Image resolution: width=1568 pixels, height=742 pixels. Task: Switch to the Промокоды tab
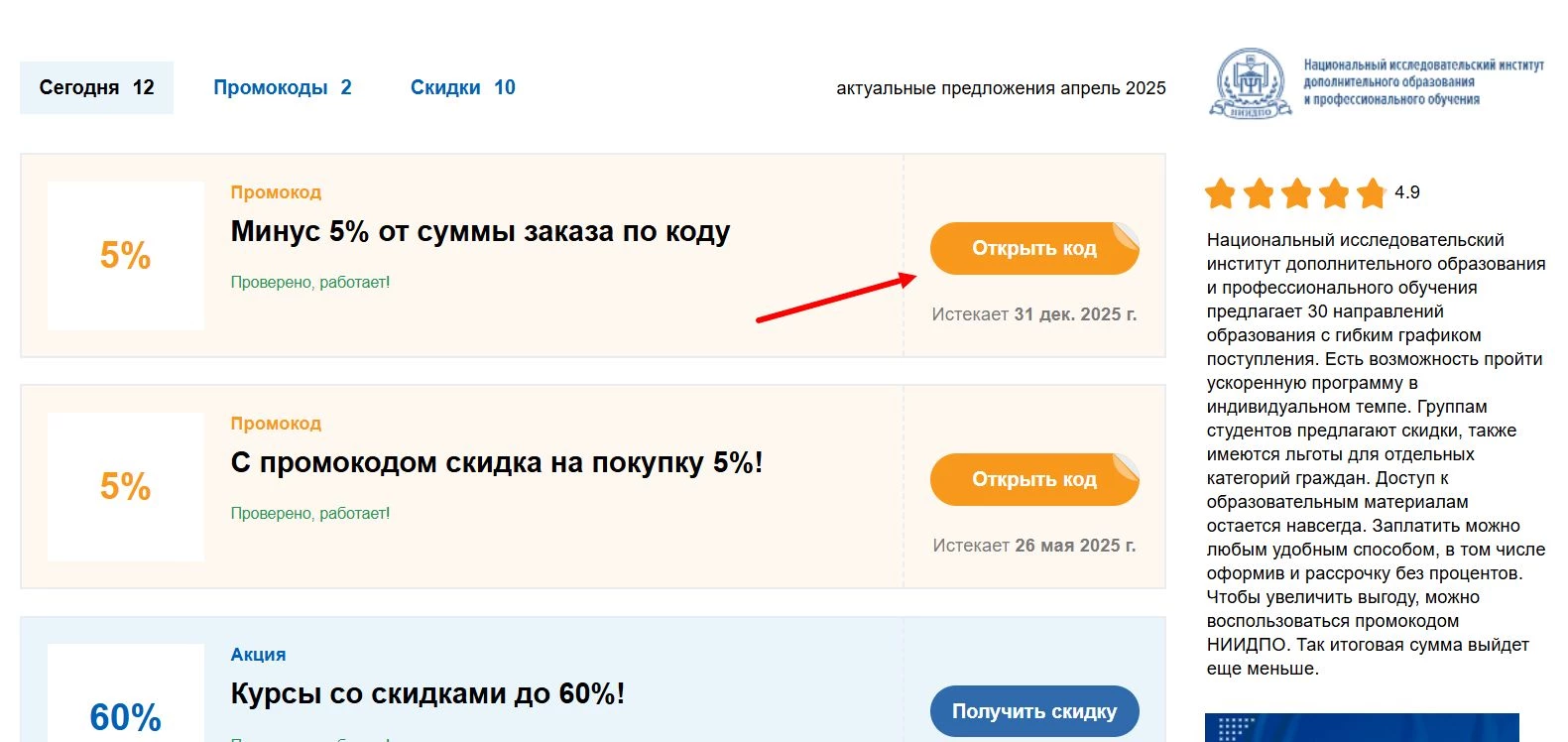click(x=283, y=87)
